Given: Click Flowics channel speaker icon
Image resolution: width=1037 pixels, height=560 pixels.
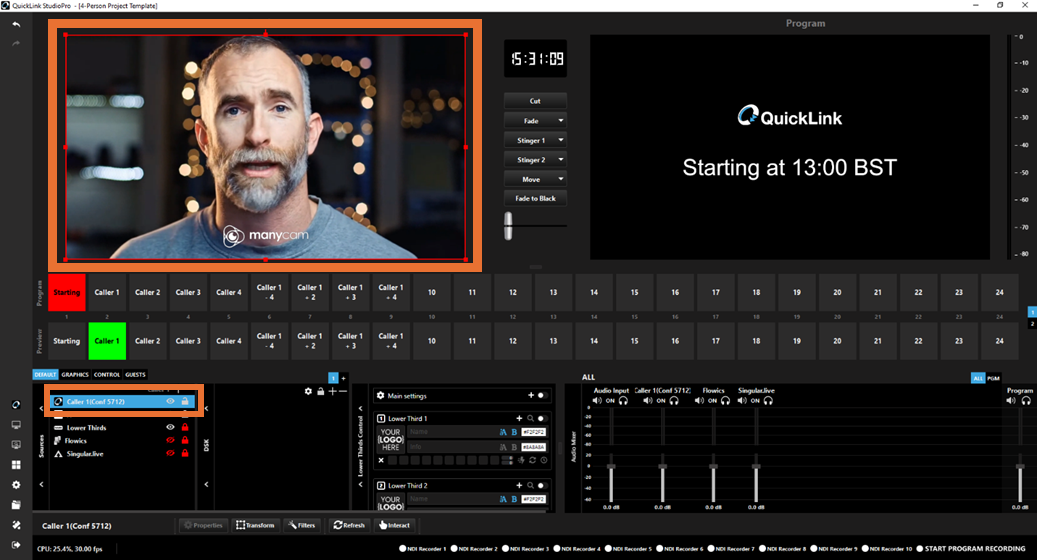Looking at the screenshot, I should [x=699, y=401].
